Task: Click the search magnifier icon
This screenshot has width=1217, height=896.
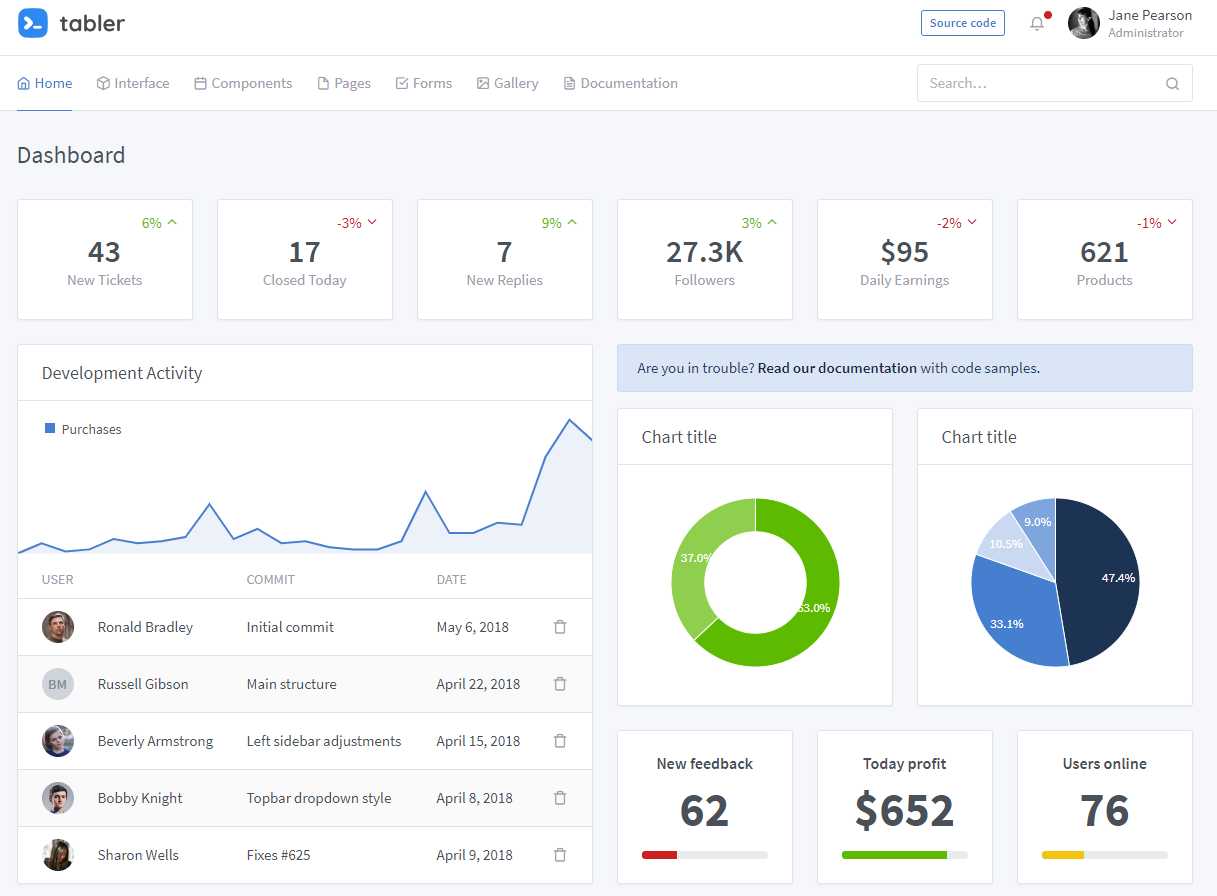Action: coord(1172,84)
